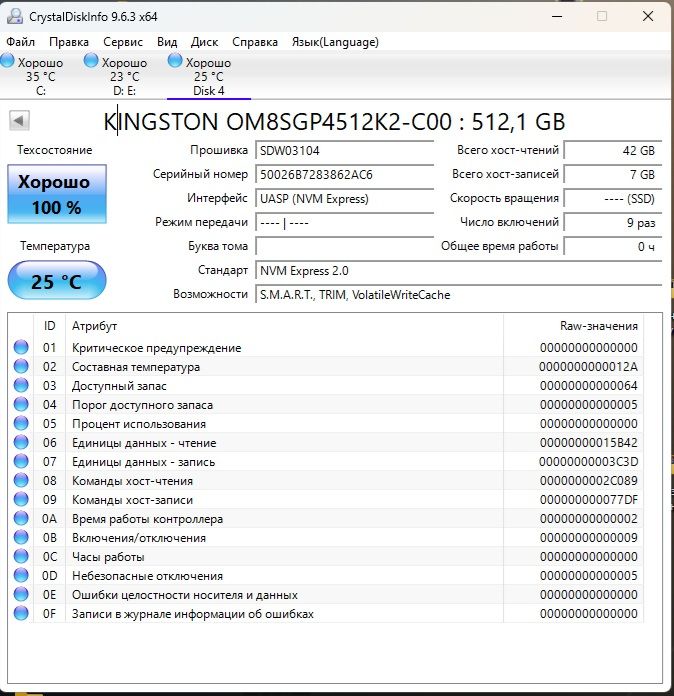674x696 pixels.
Task: Click the blue status orb for D: E: drive
Action: (x=91, y=61)
